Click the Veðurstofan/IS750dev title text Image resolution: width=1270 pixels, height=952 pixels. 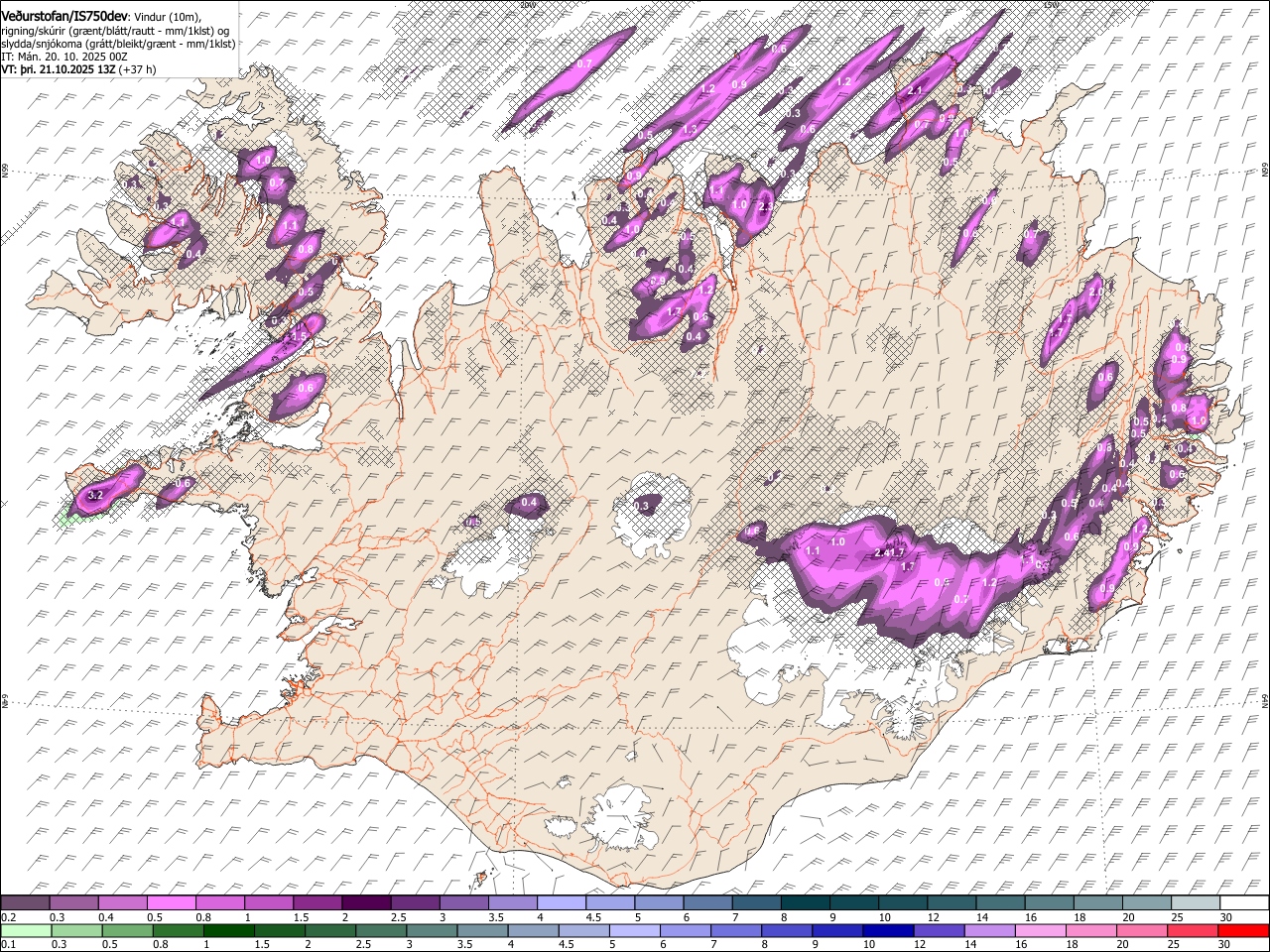[64, 16]
